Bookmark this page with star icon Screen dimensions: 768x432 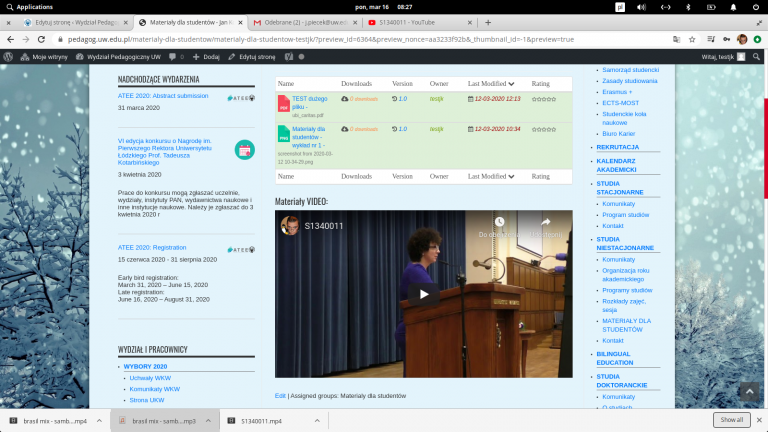point(692,39)
